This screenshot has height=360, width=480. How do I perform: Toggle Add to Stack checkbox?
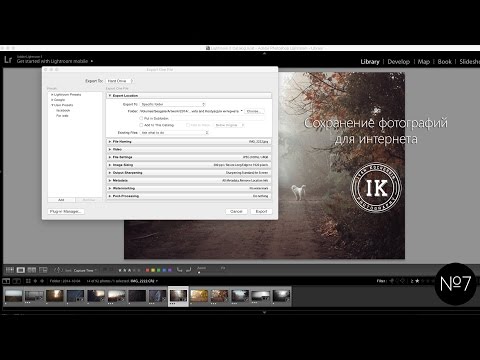coord(188,125)
